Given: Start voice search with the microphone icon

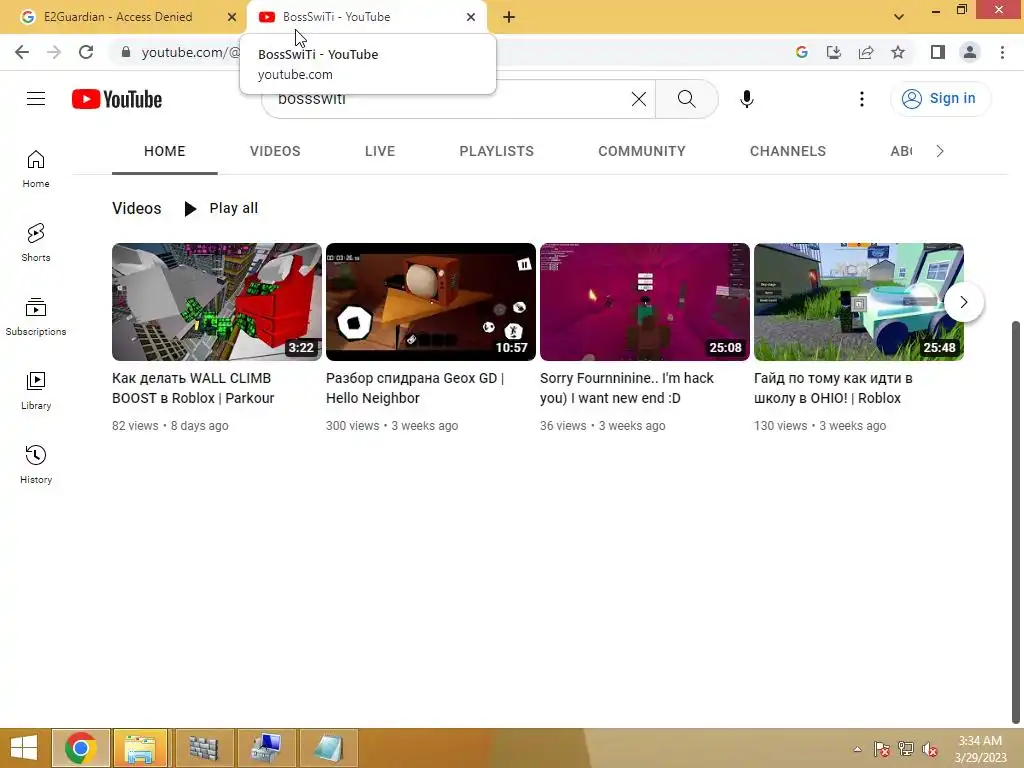Looking at the screenshot, I should 746,99.
